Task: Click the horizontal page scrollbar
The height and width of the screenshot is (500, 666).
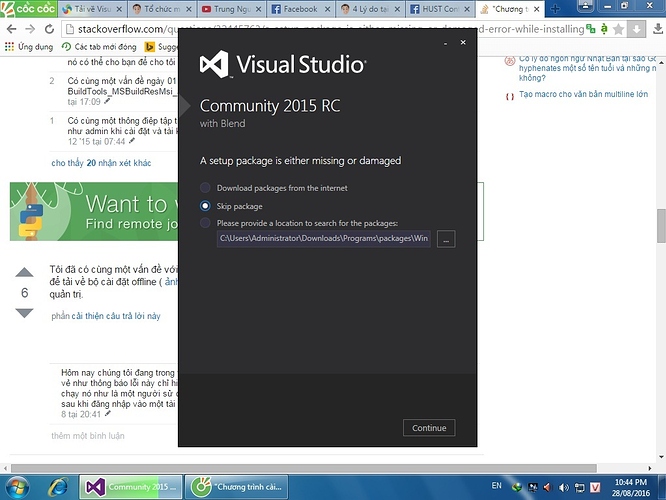Action: pyautogui.click(x=304, y=468)
